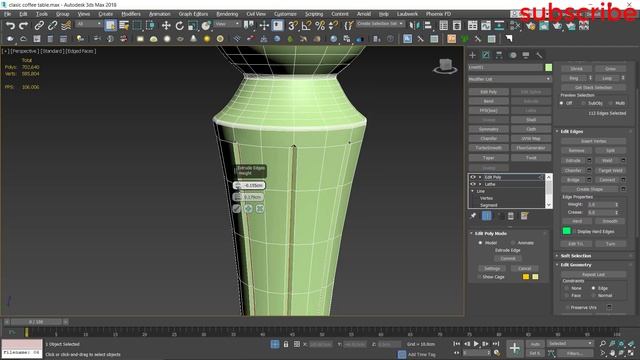The image size is (640, 360).
Task: Open the Modifier List dropdown
Action: point(510,79)
